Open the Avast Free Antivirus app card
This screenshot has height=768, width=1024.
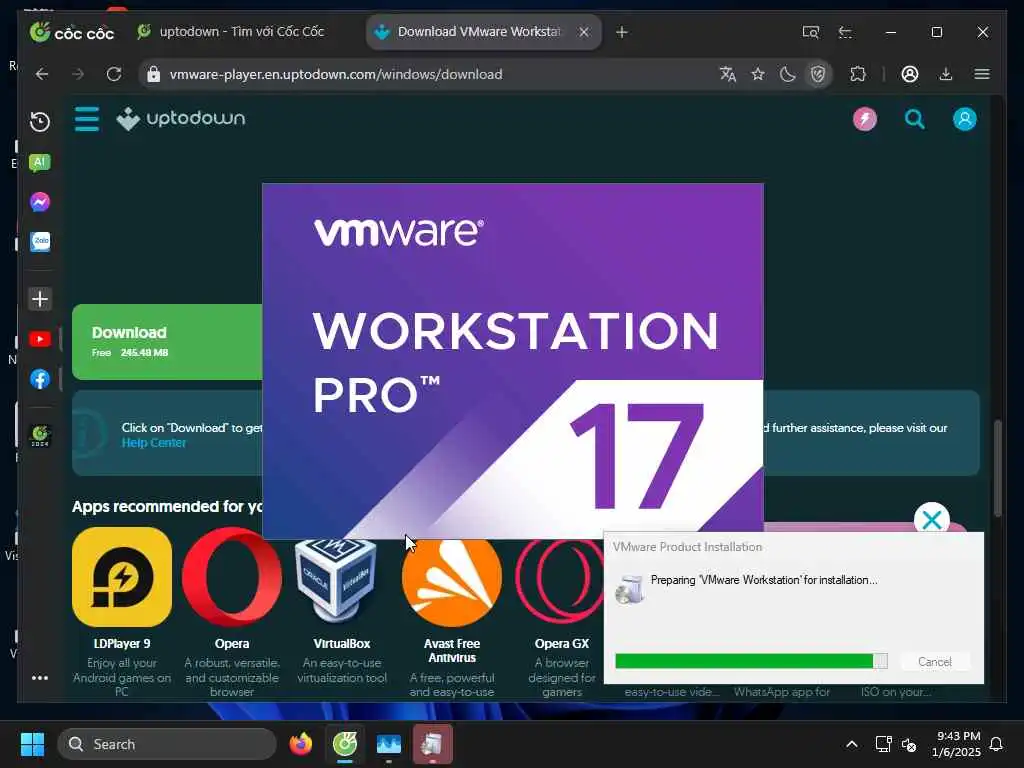(451, 617)
